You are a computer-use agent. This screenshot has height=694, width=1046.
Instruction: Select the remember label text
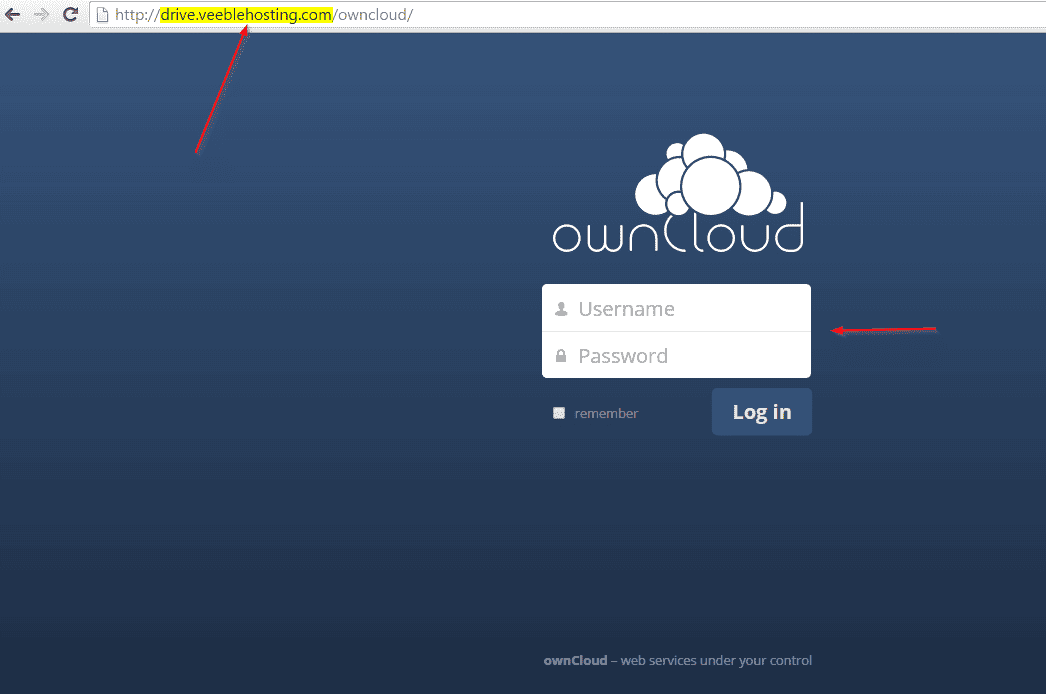click(606, 412)
